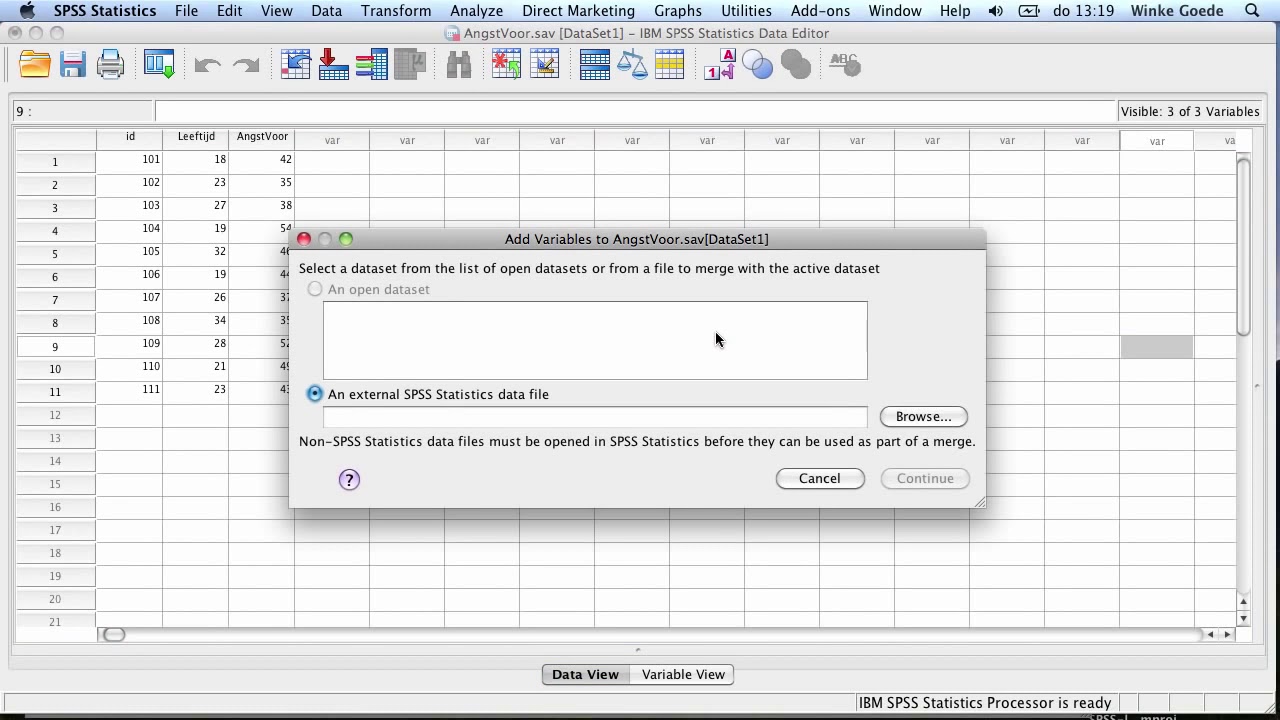This screenshot has height=720, width=1280.
Task: Open Variables info toolbar icon
Action: point(371,65)
